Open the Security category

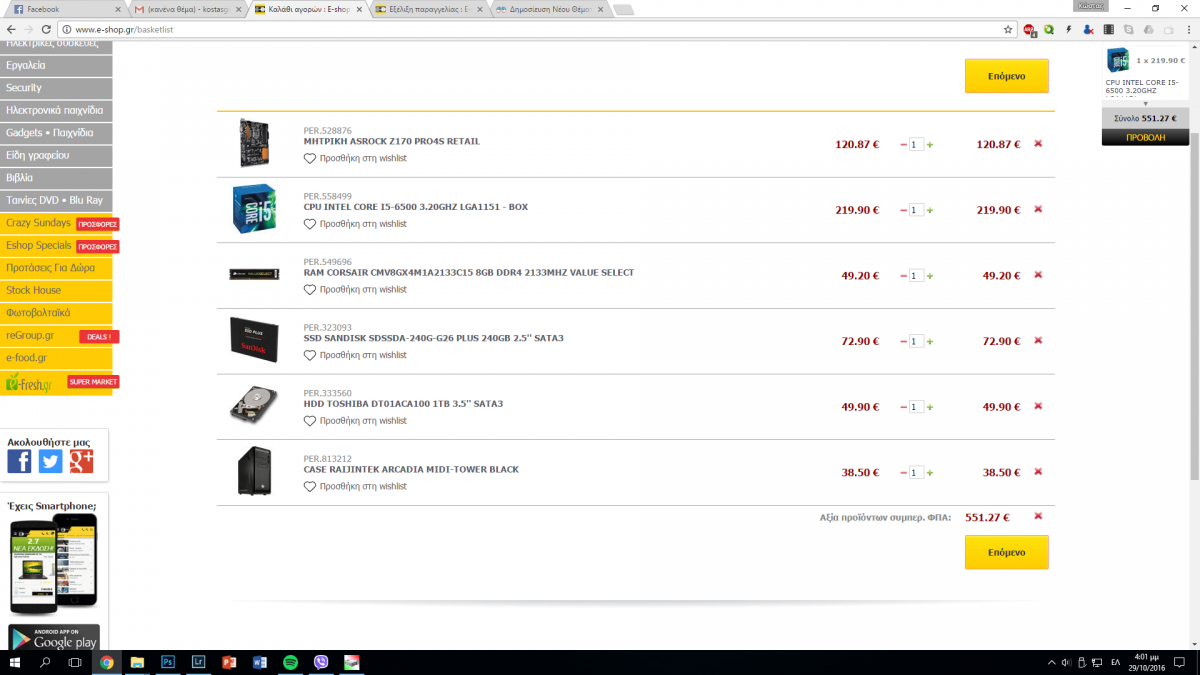[x=56, y=88]
